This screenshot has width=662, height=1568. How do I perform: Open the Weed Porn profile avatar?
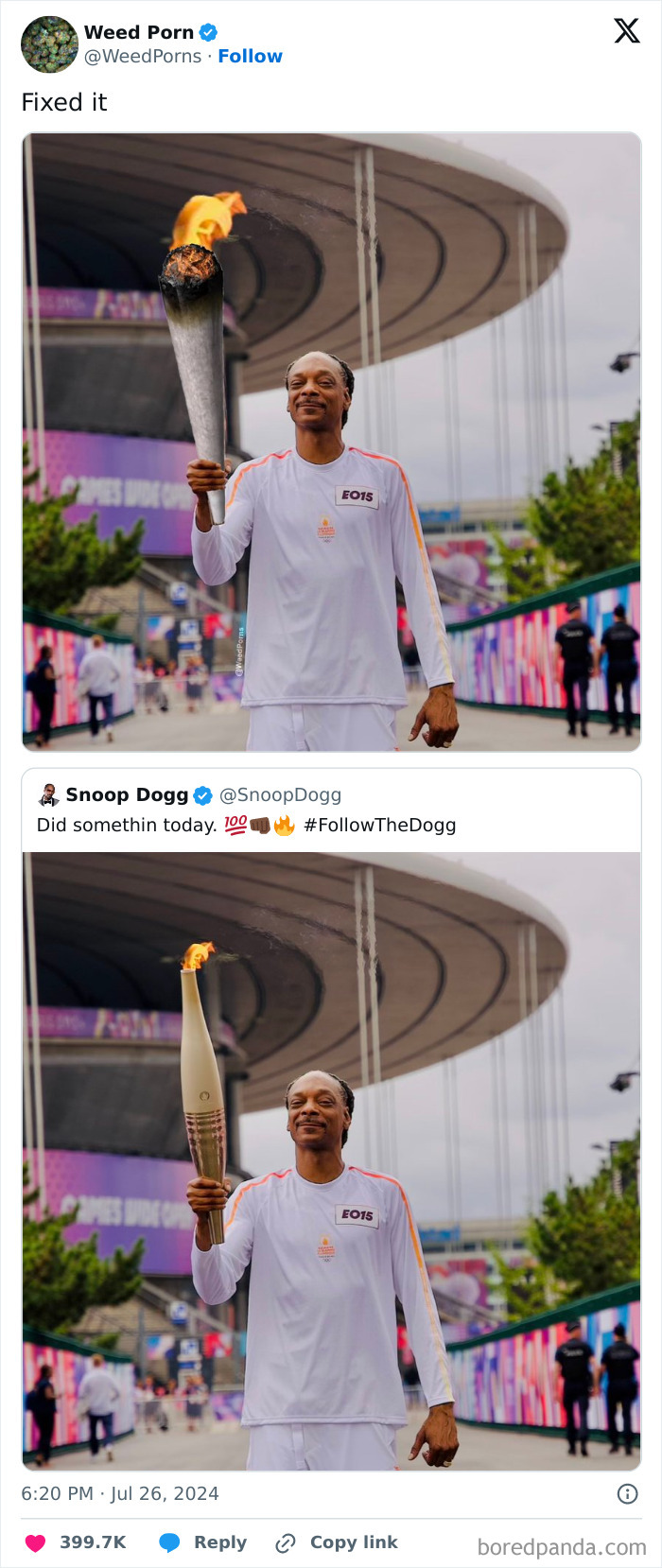(49, 44)
